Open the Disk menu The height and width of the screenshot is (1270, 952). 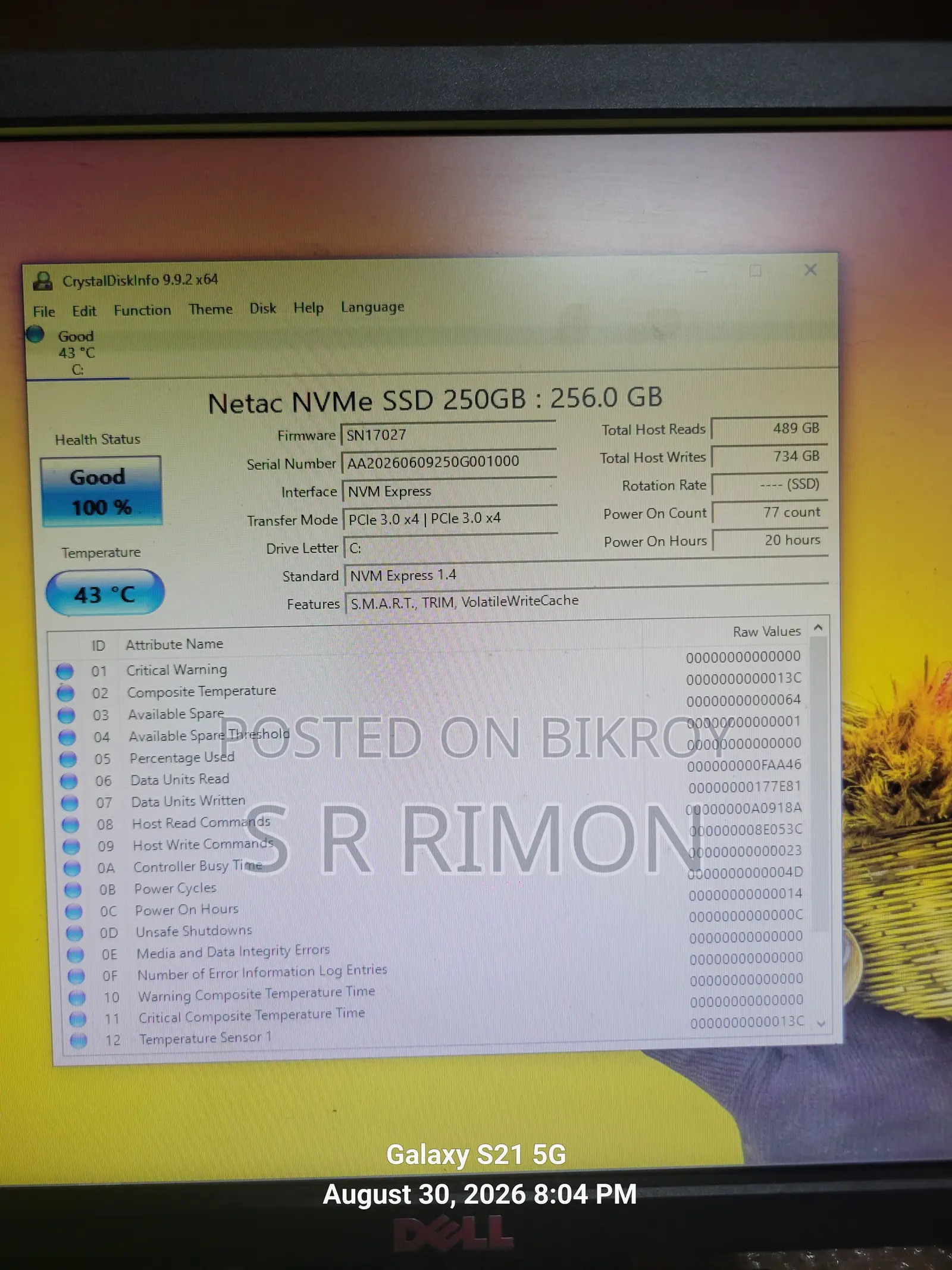pos(263,308)
